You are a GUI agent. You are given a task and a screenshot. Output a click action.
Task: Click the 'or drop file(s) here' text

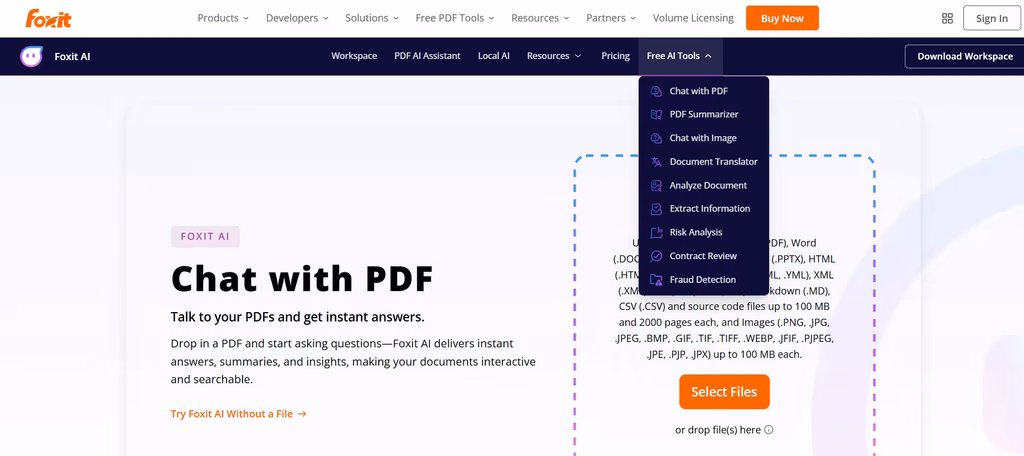pyautogui.click(x=718, y=430)
